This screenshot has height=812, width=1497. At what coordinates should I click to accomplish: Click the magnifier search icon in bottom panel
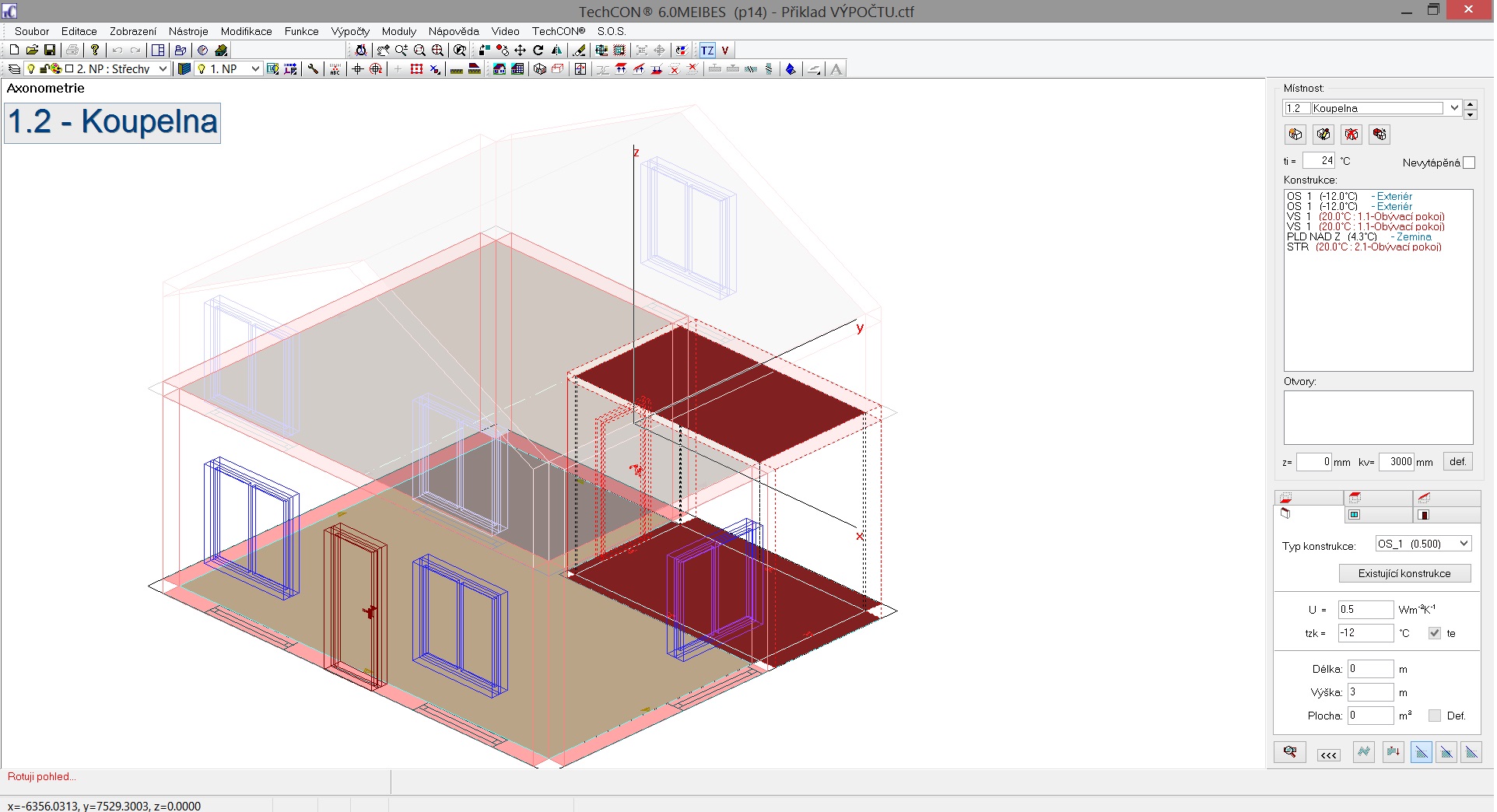pos(1290,752)
